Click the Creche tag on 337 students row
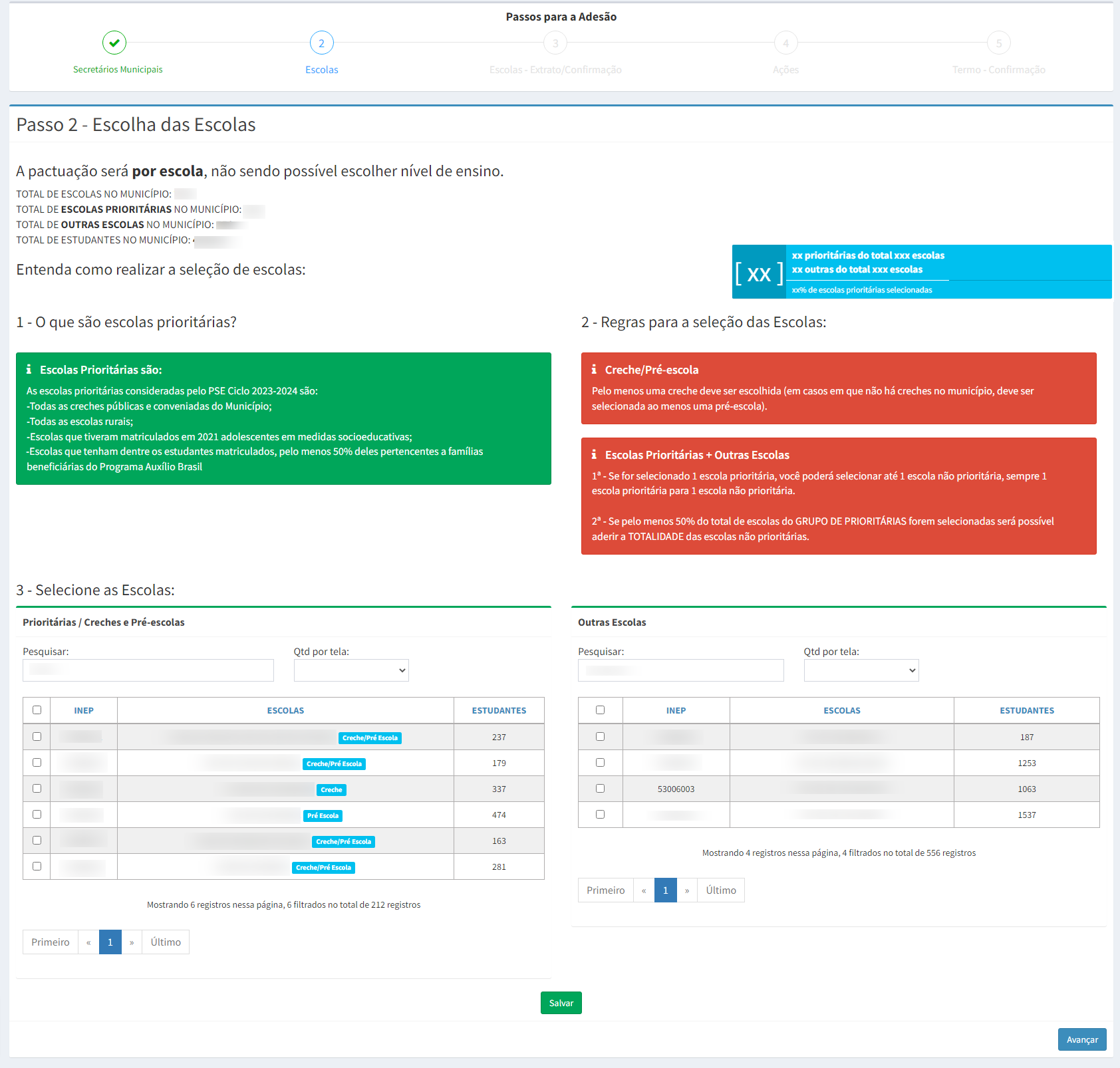 (331, 789)
